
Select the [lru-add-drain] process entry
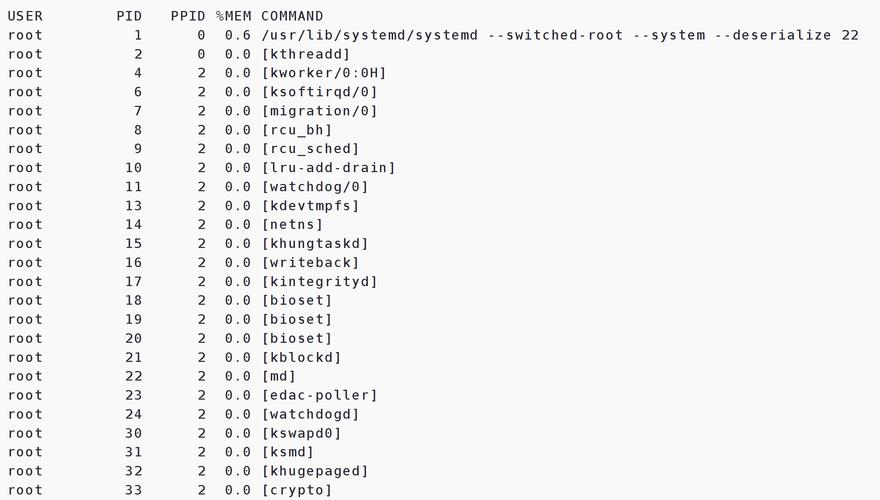(x=328, y=168)
